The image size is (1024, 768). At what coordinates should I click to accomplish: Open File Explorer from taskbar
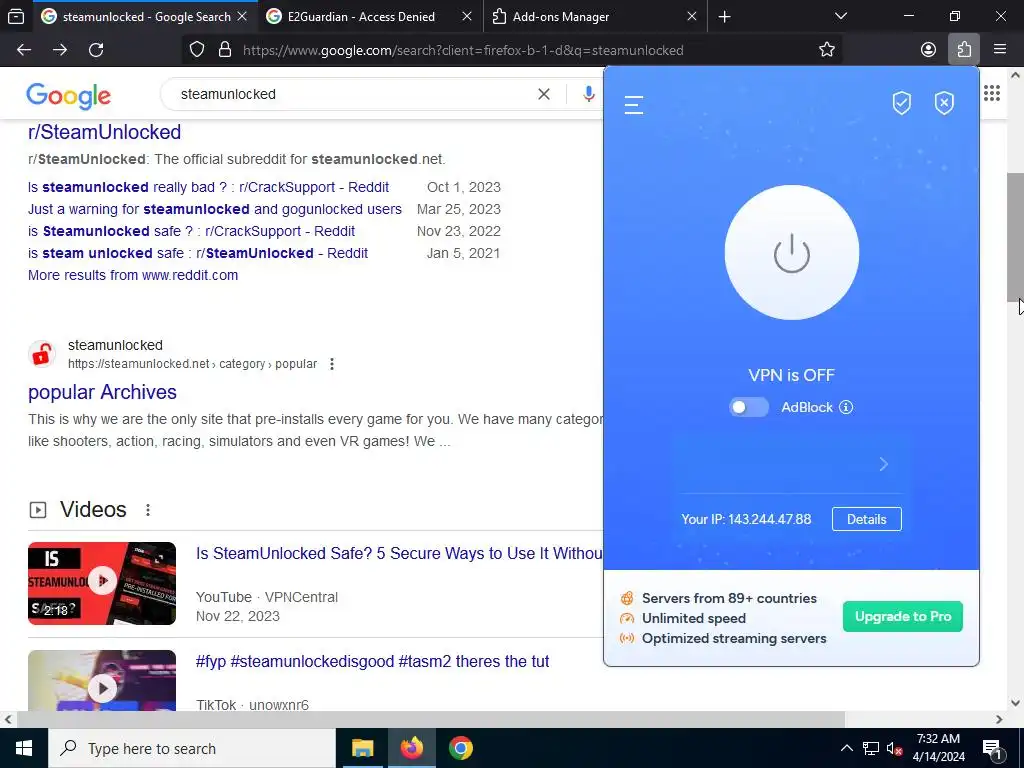pos(362,748)
